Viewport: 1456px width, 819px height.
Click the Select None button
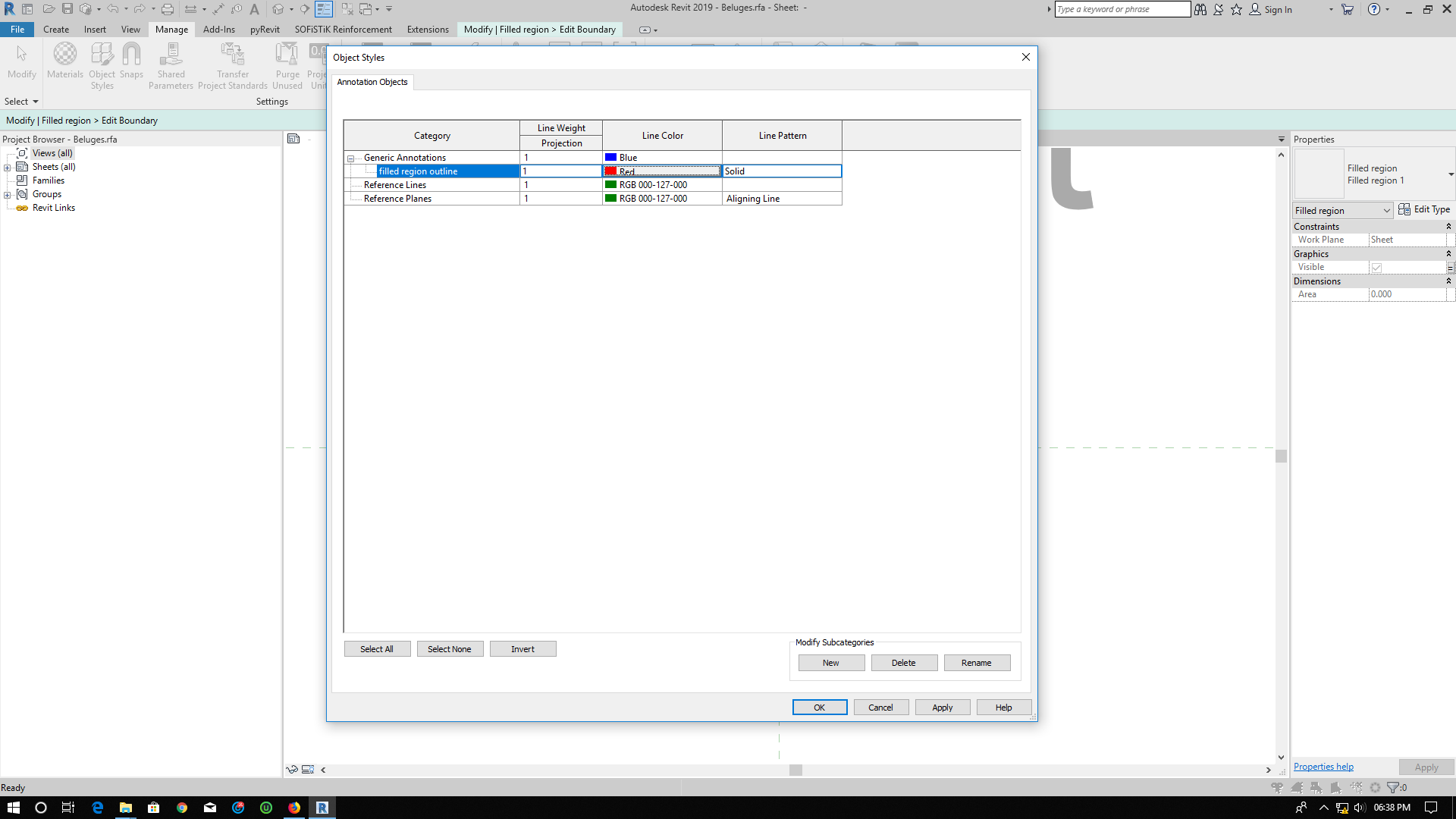coord(450,648)
